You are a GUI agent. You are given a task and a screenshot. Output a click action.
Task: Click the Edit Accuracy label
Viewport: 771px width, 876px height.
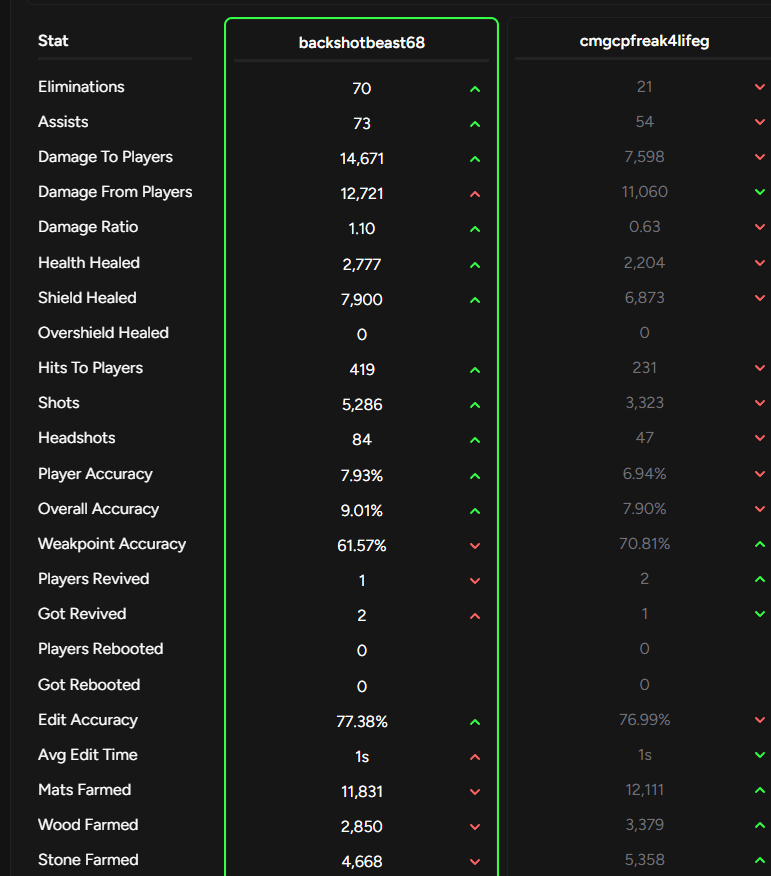88,720
